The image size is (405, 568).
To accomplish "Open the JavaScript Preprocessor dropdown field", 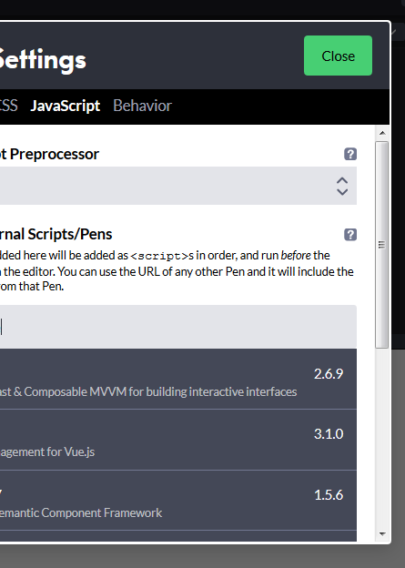I will coord(178,186).
